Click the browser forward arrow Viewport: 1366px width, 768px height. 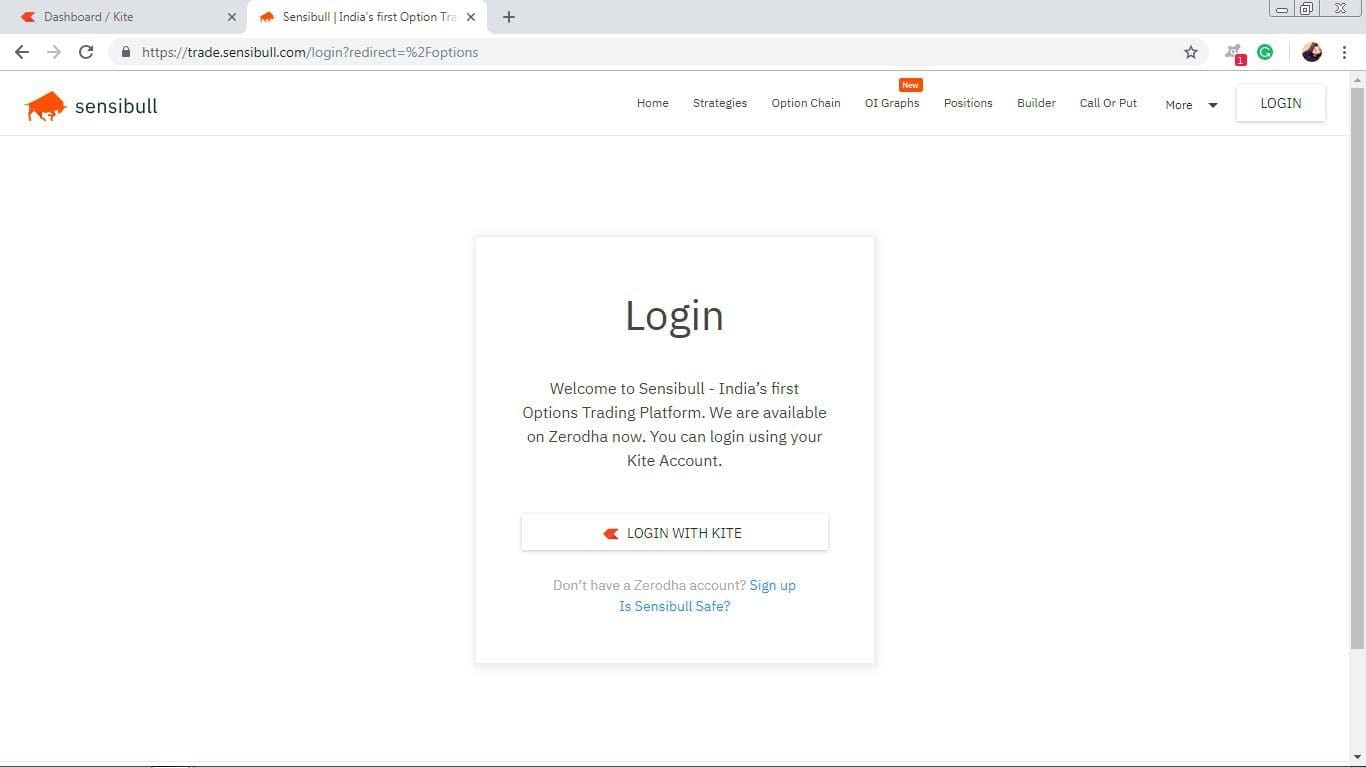[x=54, y=52]
